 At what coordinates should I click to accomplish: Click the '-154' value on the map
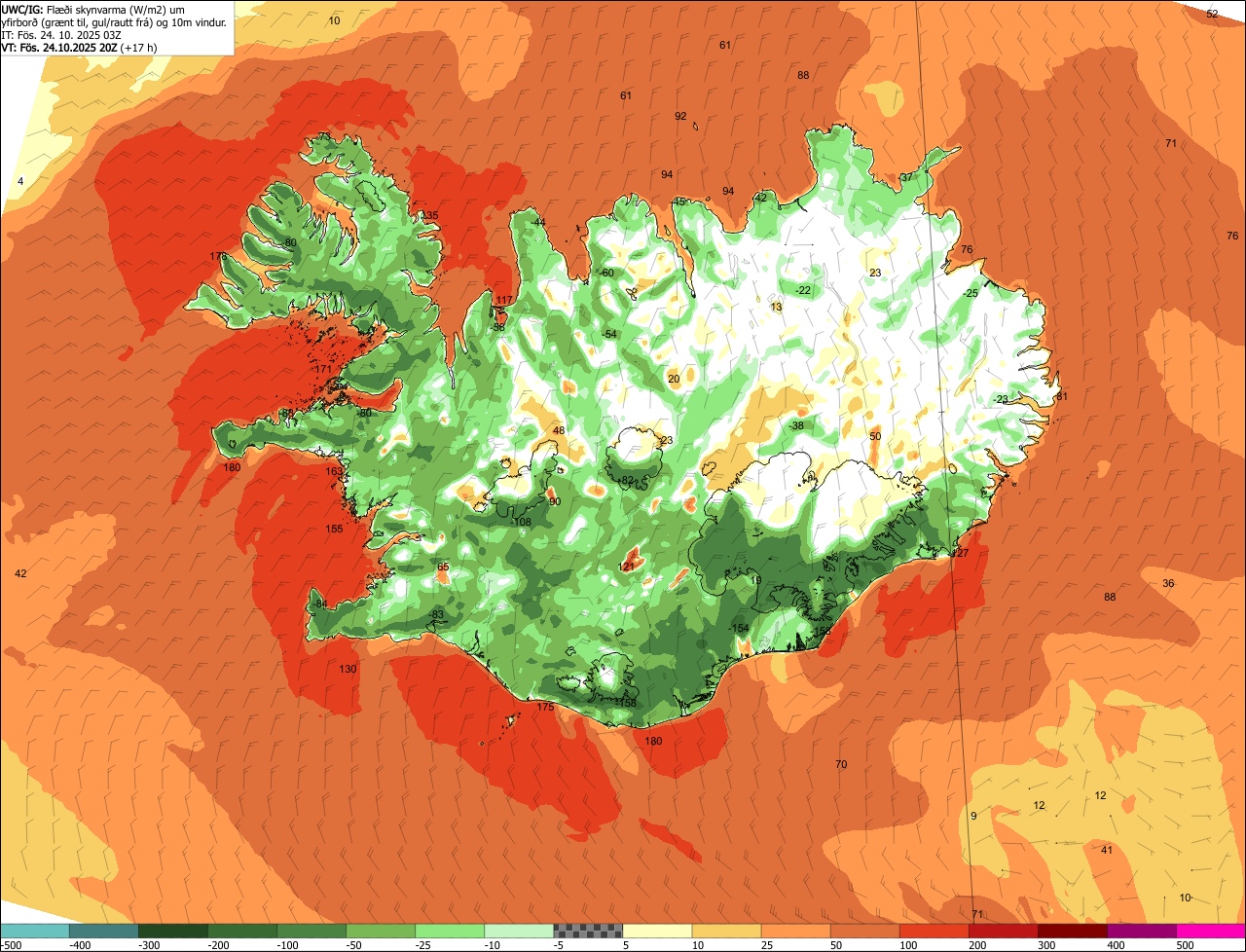pyautogui.click(x=739, y=628)
